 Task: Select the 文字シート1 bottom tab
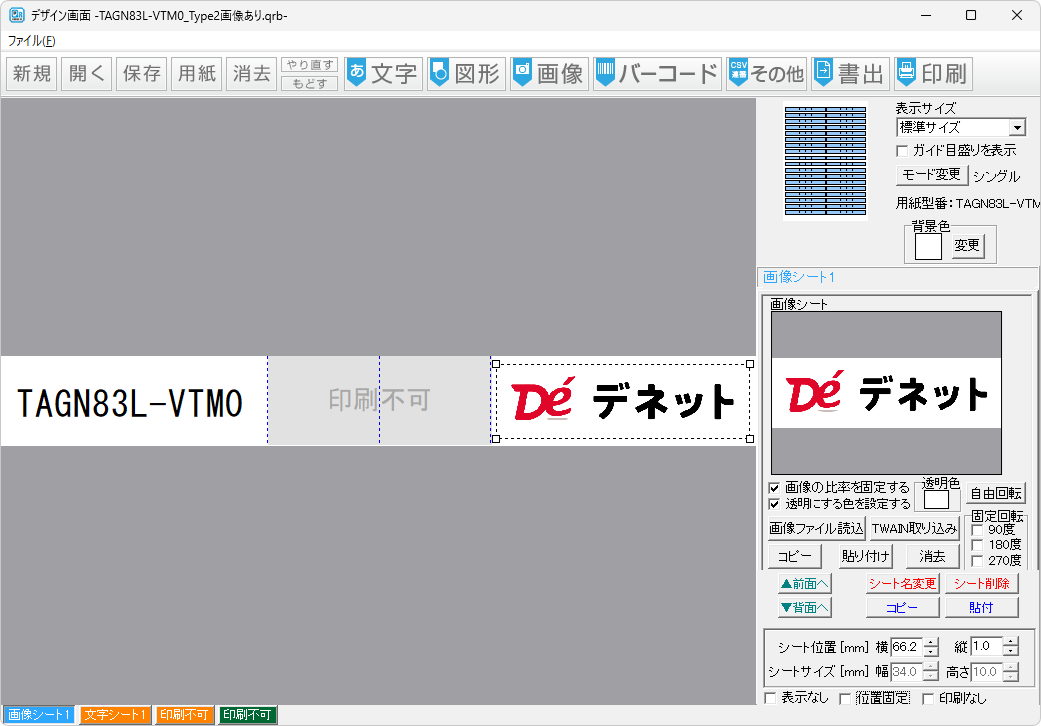tap(116, 715)
